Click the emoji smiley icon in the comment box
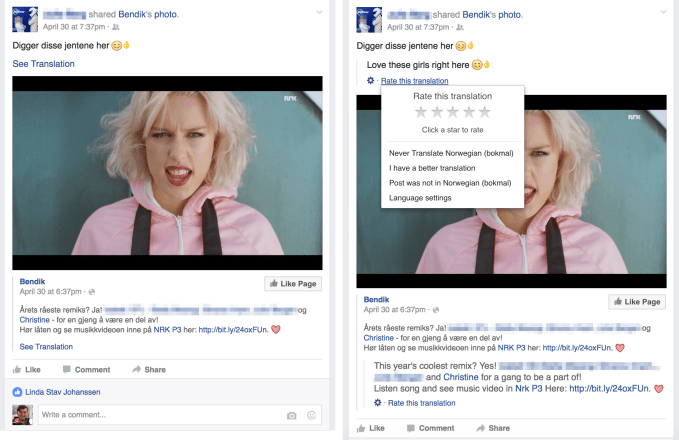The height and width of the screenshot is (440, 679). 311,415
